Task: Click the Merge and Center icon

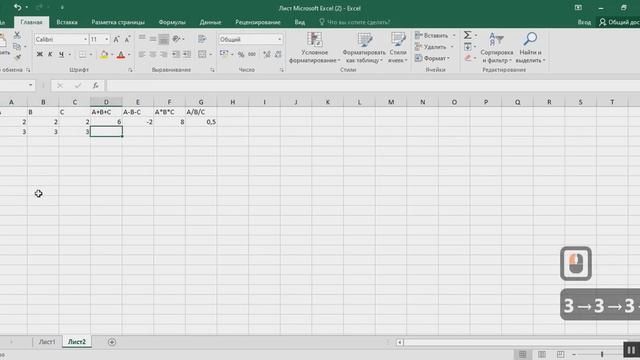Action: [202, 54]
